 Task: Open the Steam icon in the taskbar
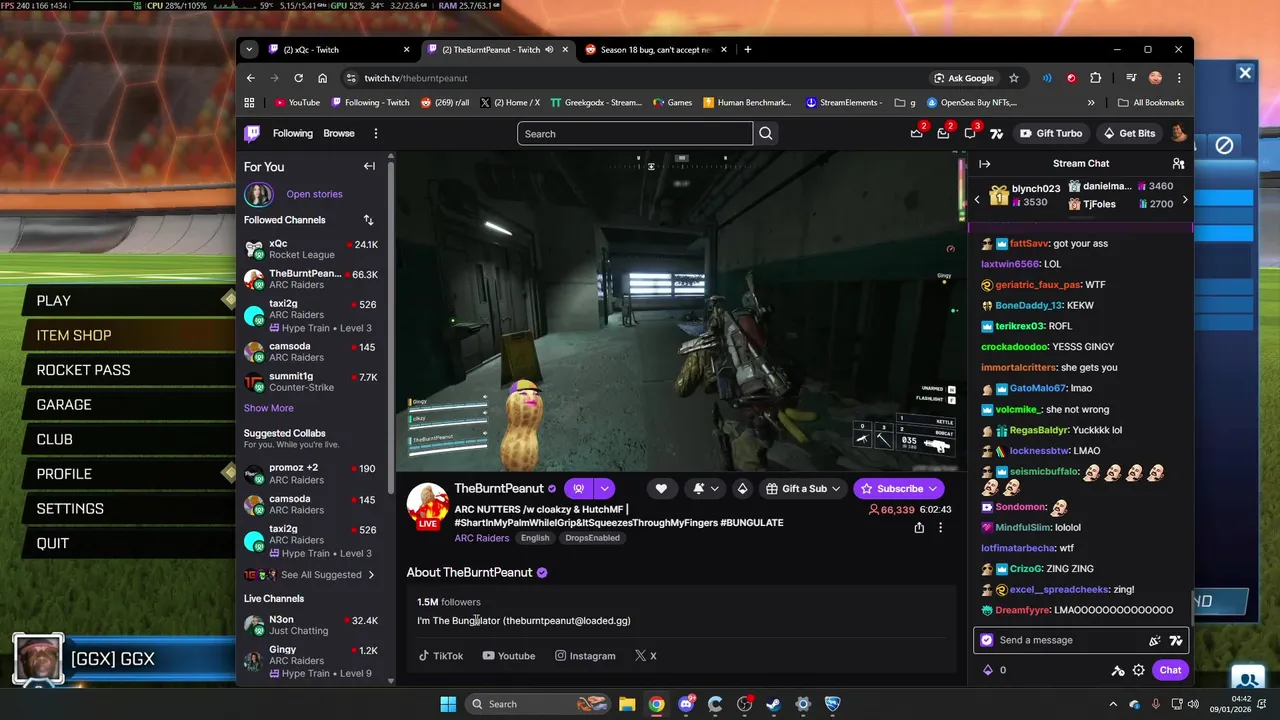coord(774,704)
